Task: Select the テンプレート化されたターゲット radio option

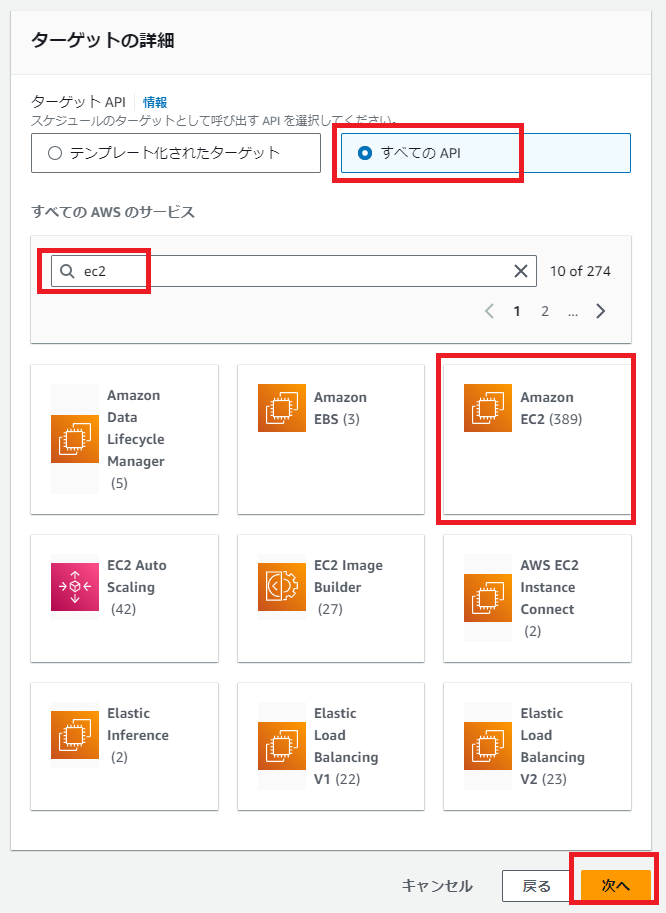Action: click(x=55, y=153)
